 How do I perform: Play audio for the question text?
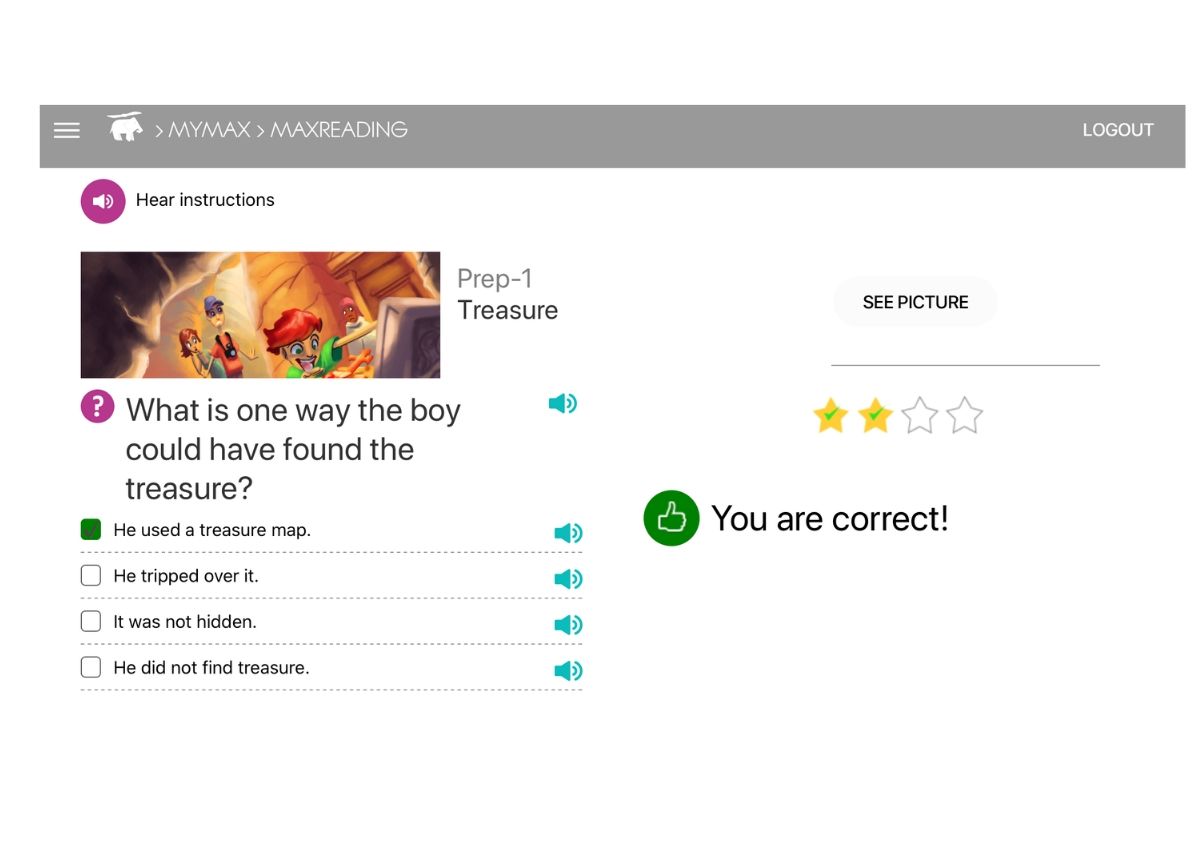[563, 403]
